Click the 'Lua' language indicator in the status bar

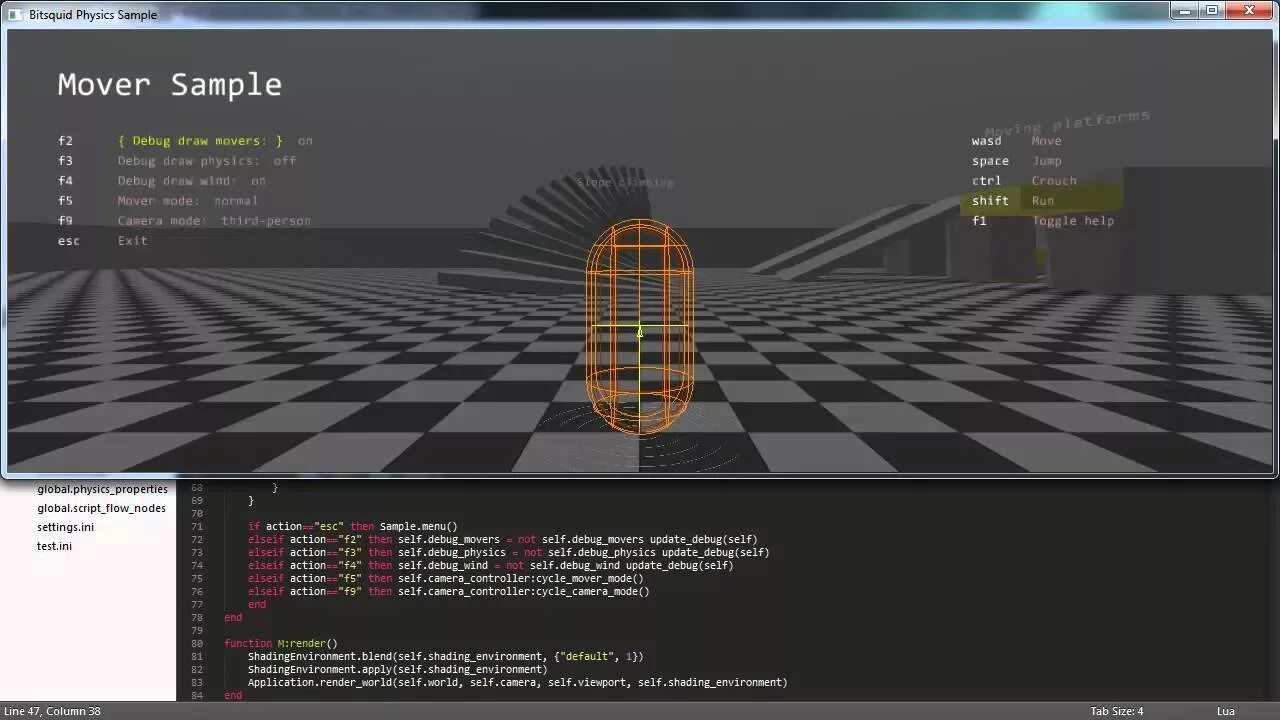click(x=1226, y=710)
